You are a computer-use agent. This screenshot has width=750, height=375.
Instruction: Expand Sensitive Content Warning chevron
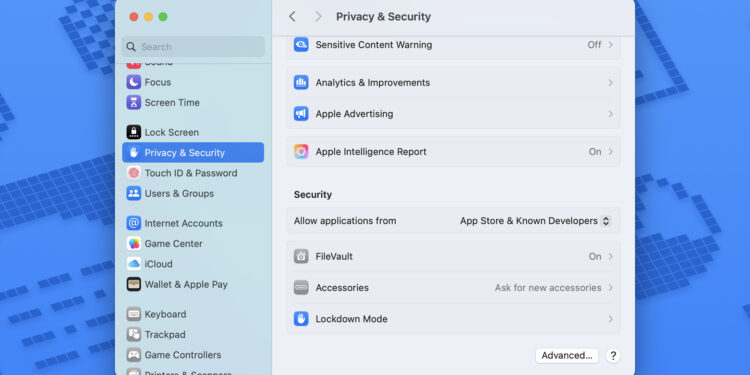coord(610,44)
